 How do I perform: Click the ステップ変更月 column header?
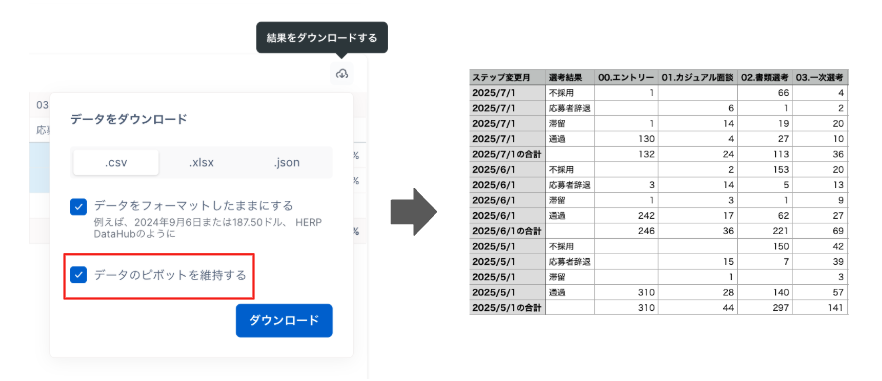pos(507,77)
